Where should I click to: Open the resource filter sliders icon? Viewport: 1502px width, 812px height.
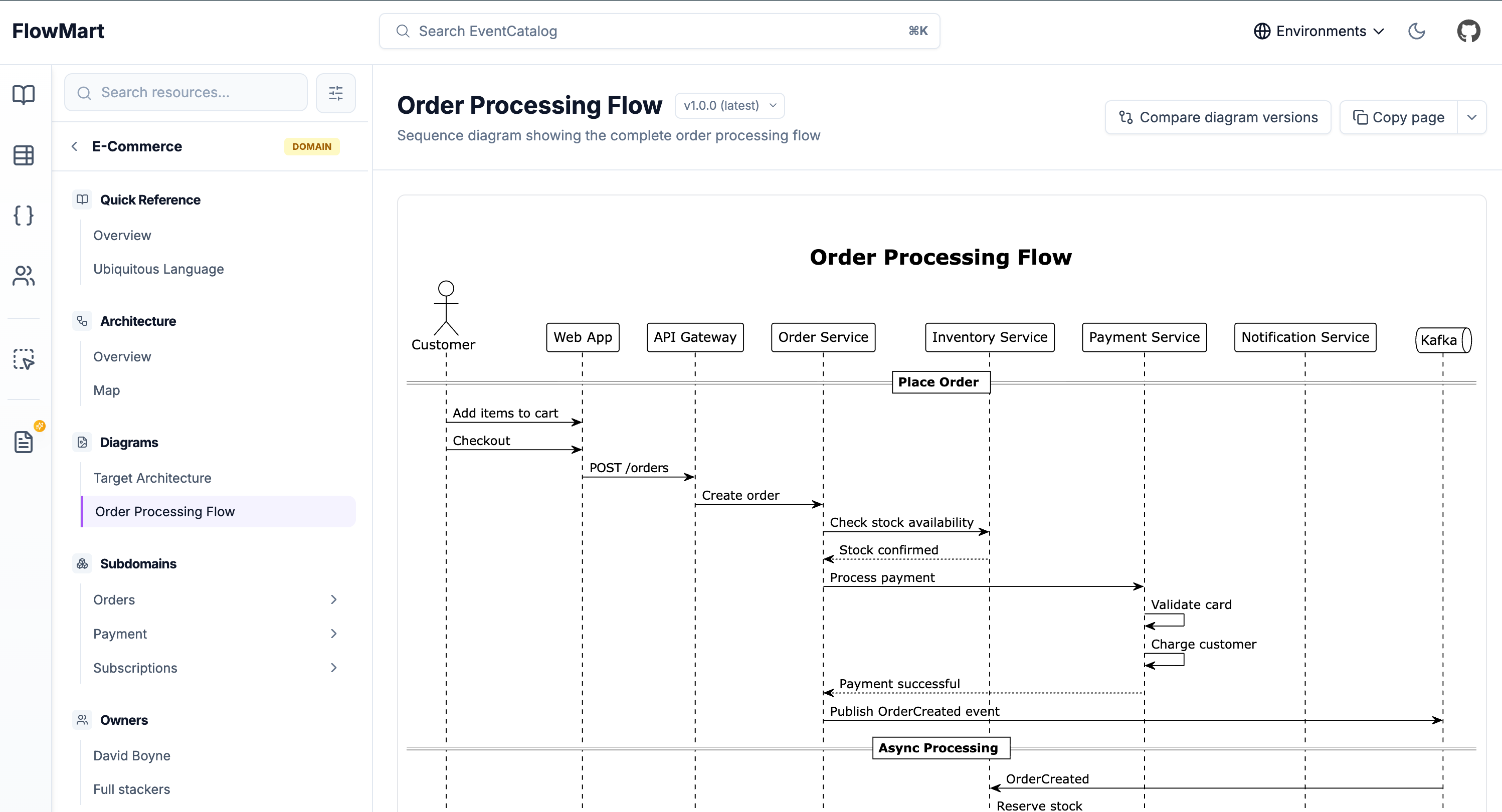pyautogui.click(x=336, y=93)
